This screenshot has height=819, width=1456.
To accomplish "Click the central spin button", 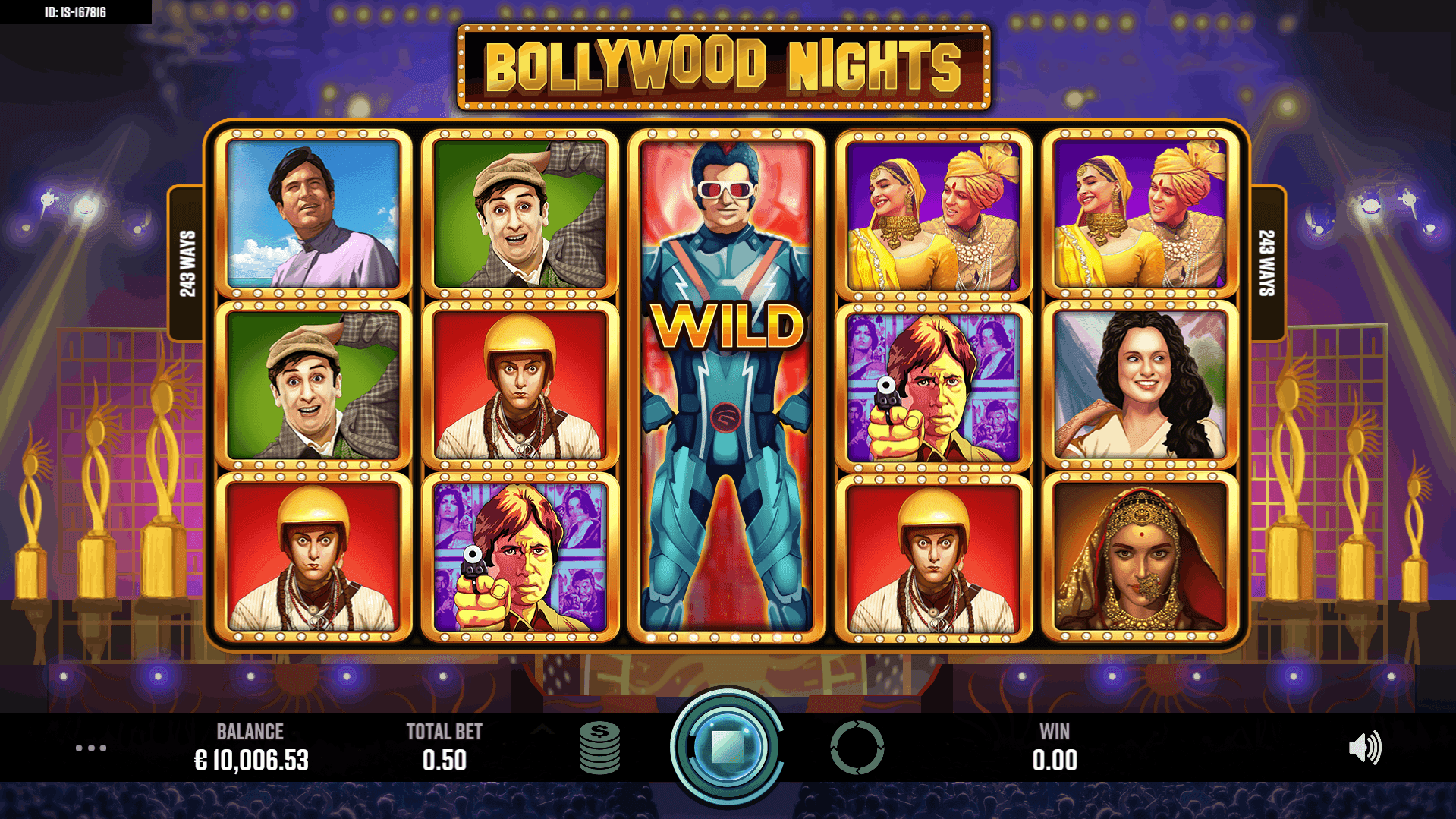I will pos(727,747).
